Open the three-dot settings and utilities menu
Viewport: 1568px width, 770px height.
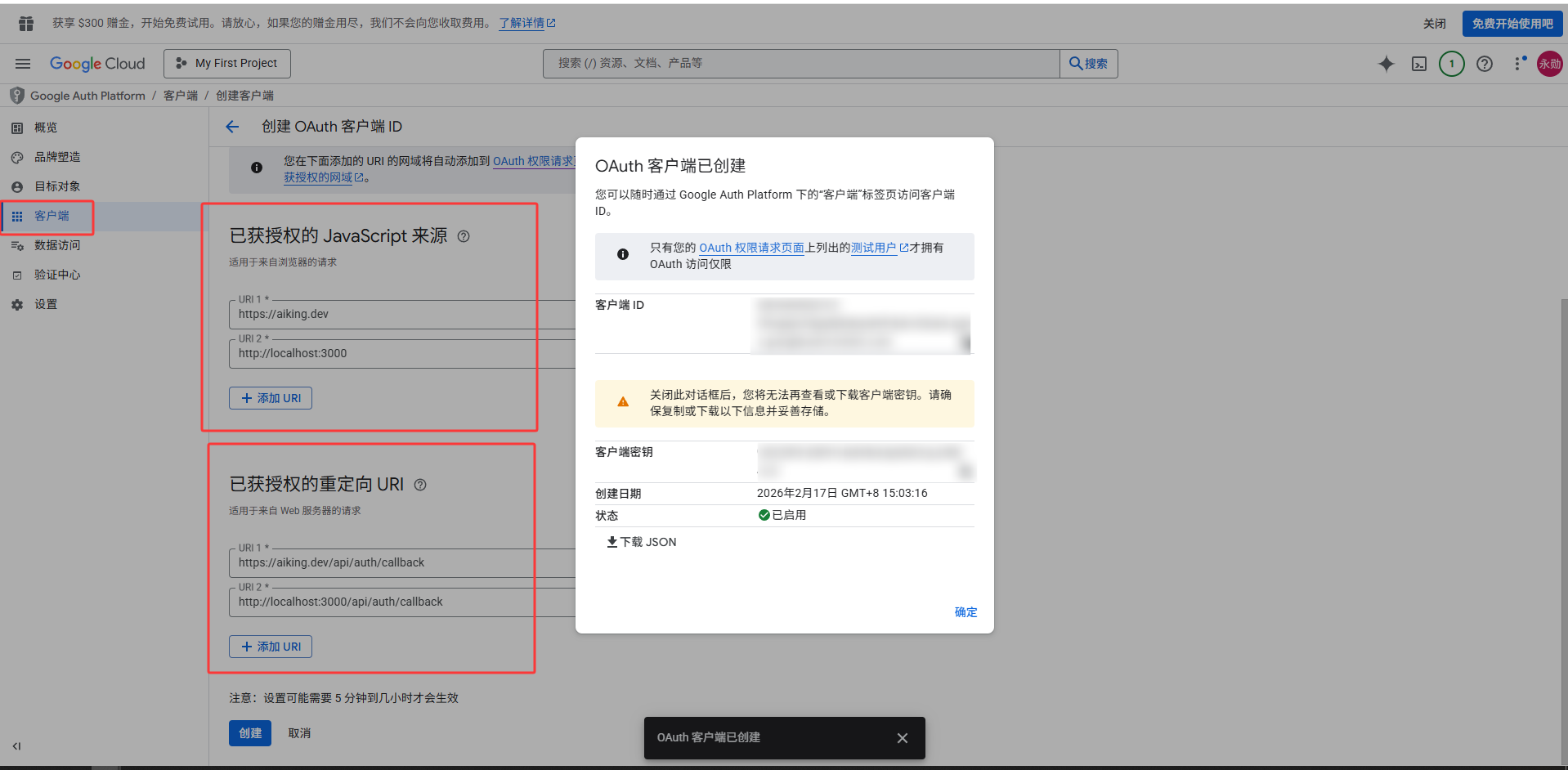point(1519,64)
